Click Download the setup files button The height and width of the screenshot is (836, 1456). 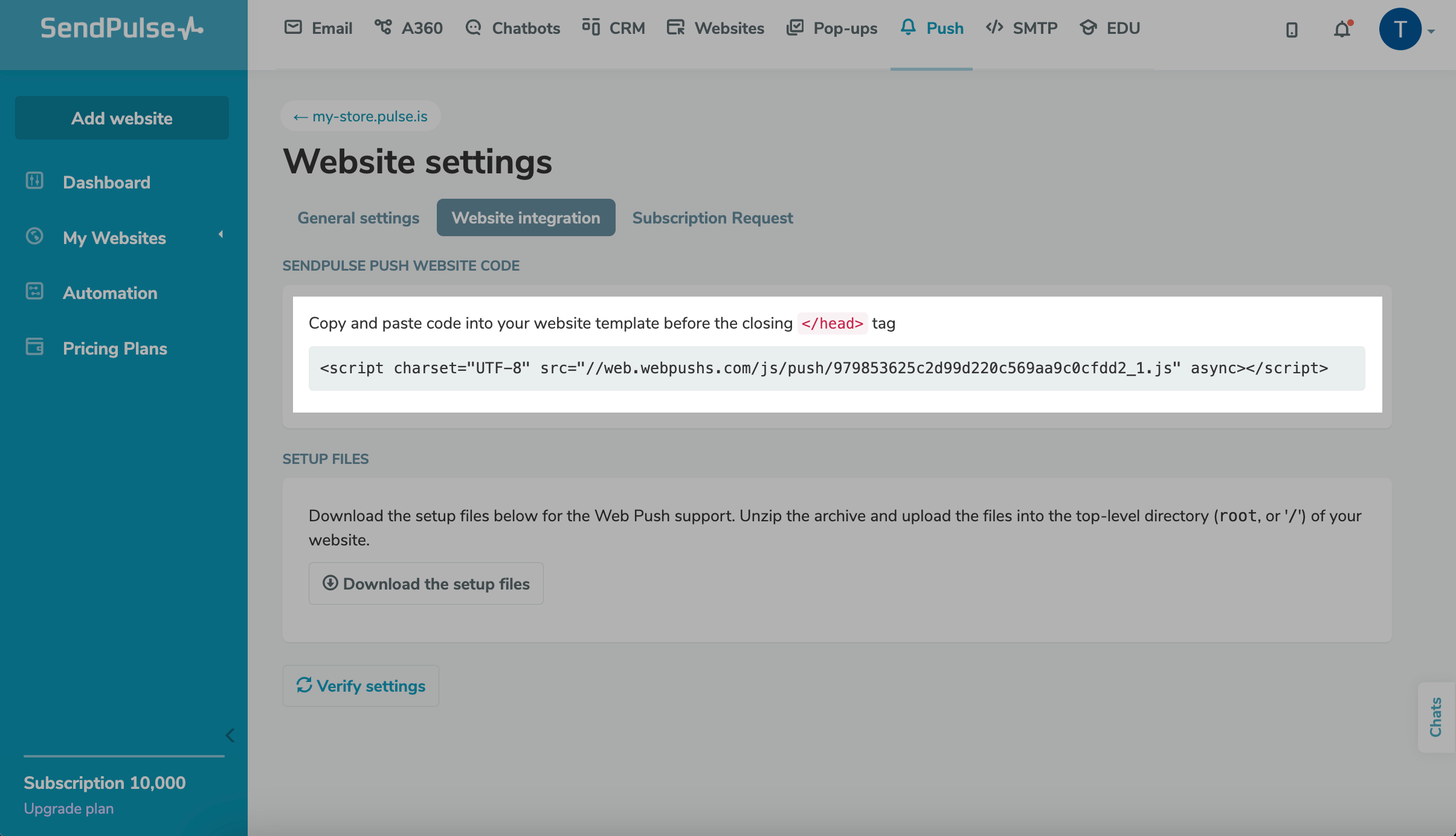coord(426,584)
